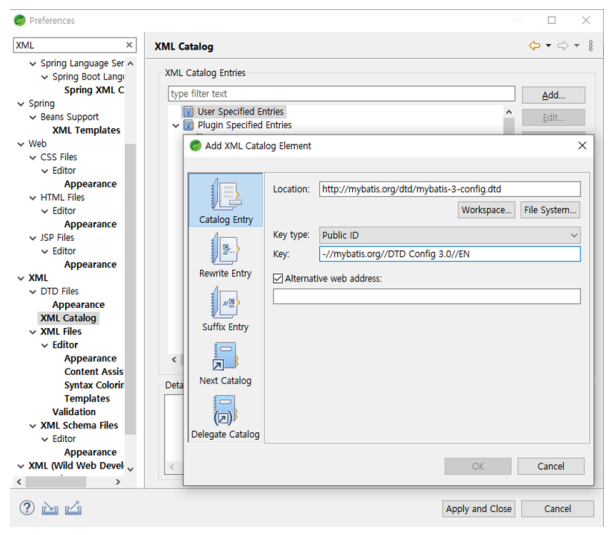Collapse Plugin Specified Entries node
The width and height of the screenshot is (615, 535).
[x=176, y=126]
